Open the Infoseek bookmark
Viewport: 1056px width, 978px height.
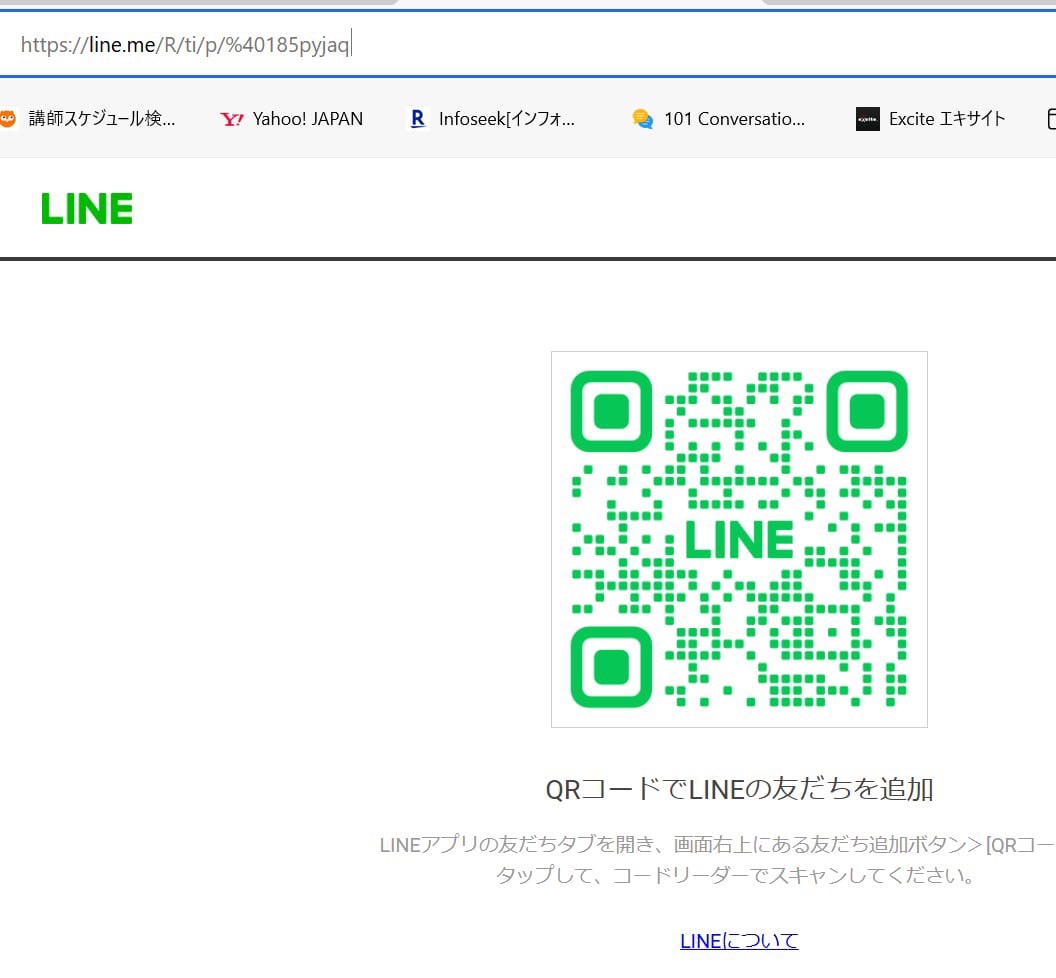492,119
